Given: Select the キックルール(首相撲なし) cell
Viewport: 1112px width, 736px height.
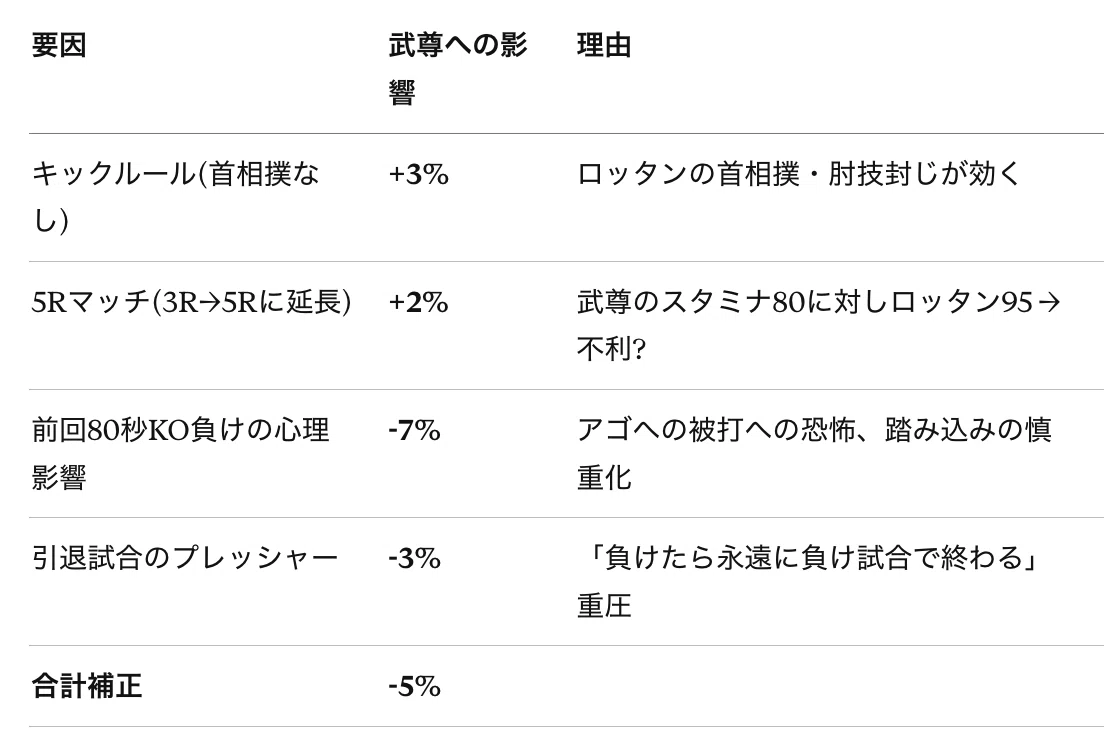Looking at the screenshot, I should (x=176, y=197).
